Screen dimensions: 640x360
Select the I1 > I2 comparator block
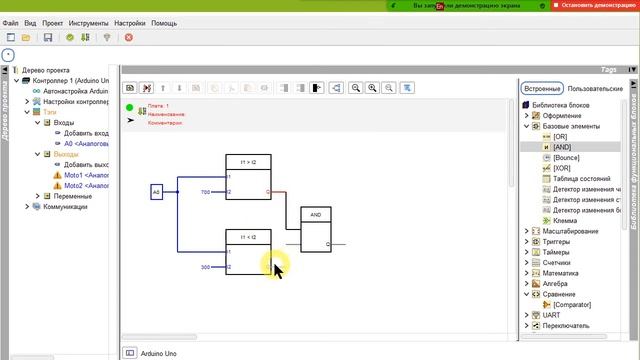coord(248,177)
